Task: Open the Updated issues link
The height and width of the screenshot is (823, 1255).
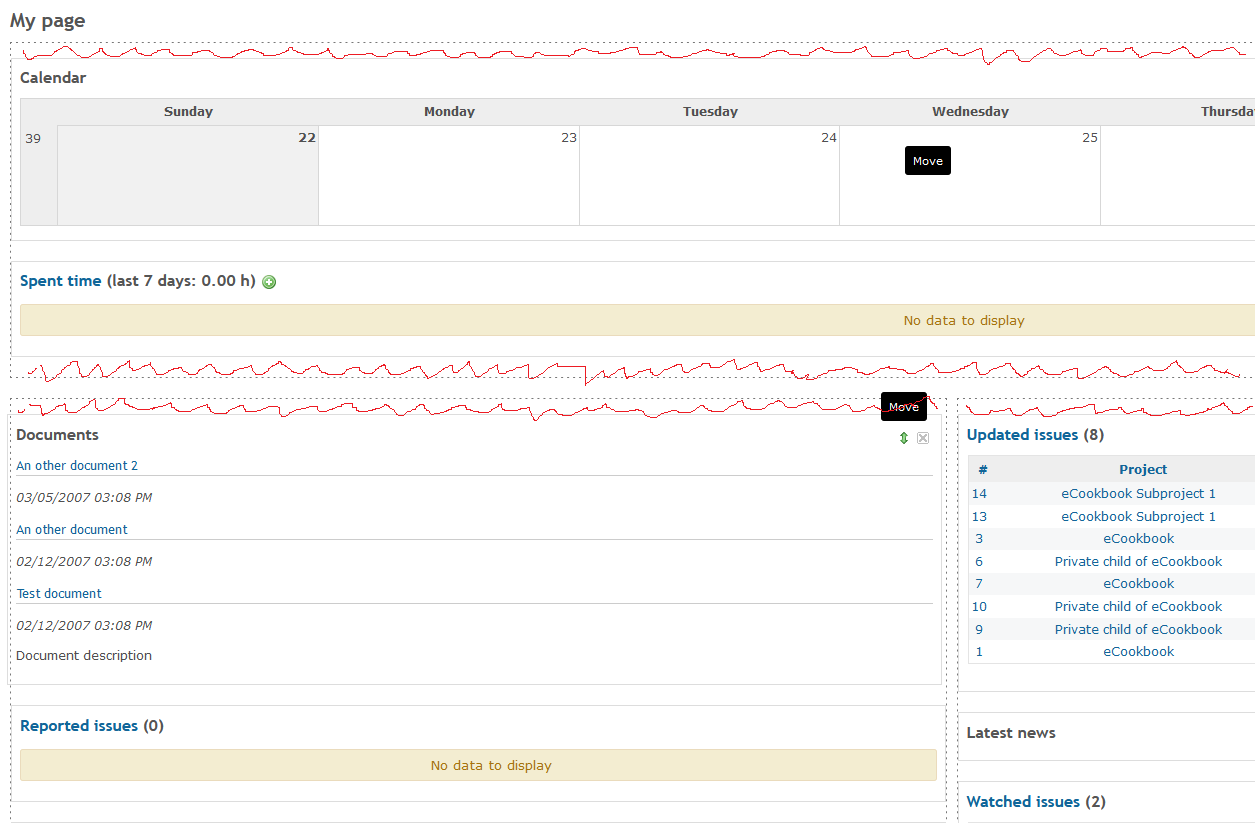Action: [1022, 435]
